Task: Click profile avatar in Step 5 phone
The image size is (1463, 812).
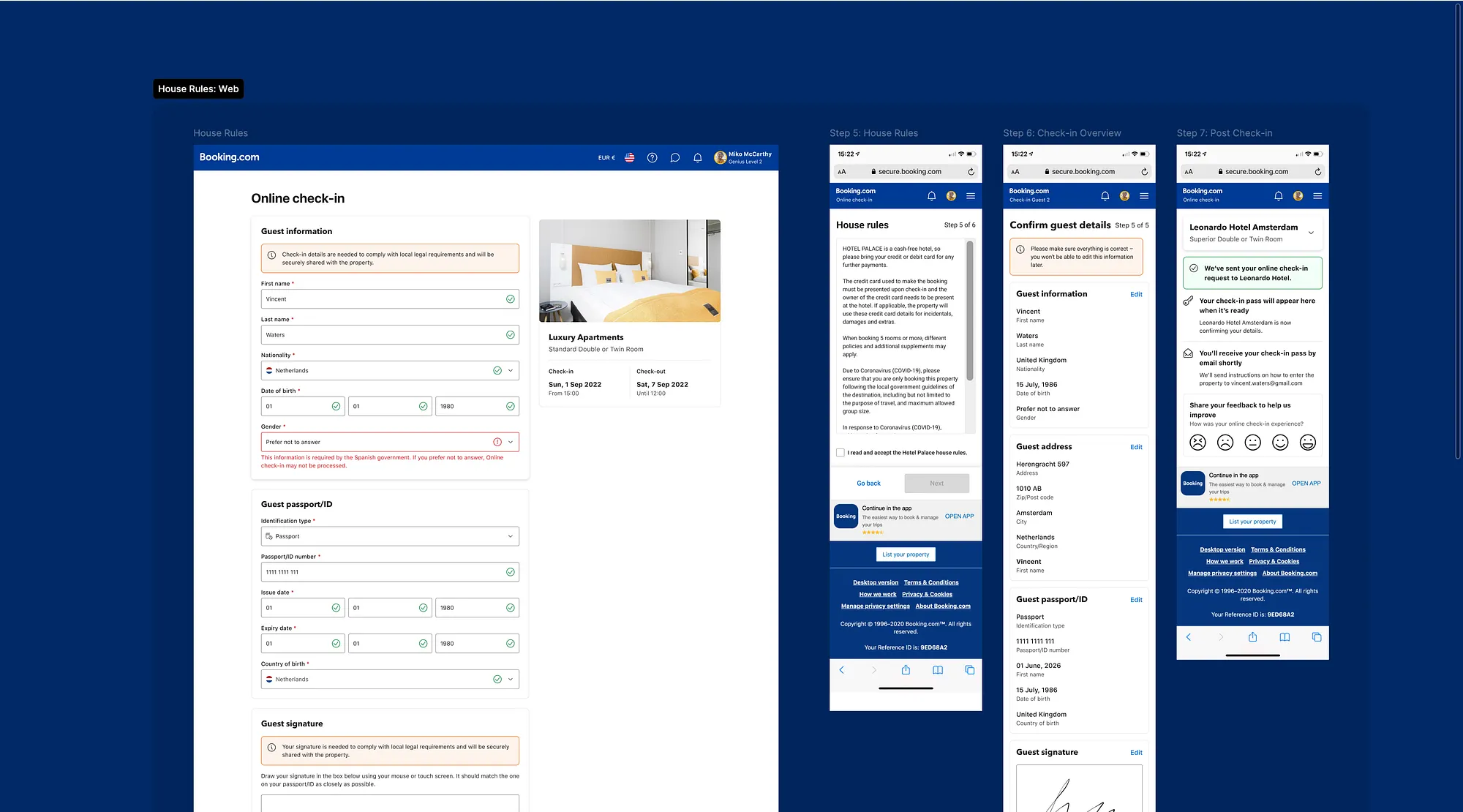Action: pyautogui.click(x=951, y=196)
